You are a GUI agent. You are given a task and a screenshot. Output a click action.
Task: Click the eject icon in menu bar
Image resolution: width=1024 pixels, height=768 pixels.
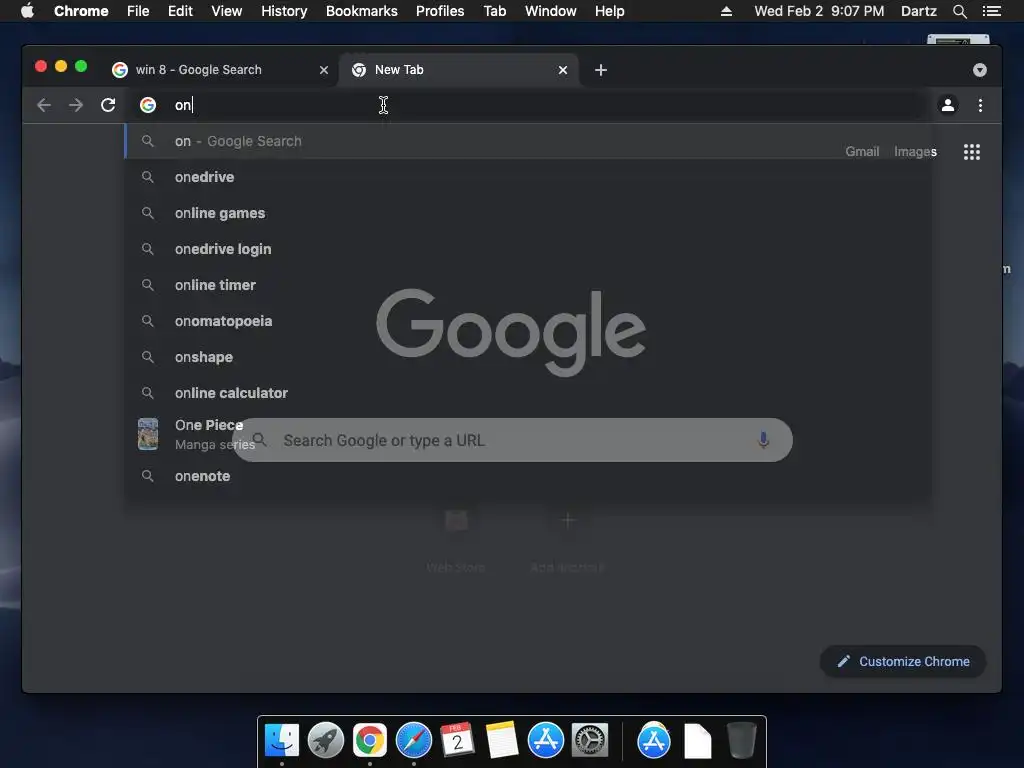click(726, 11)
